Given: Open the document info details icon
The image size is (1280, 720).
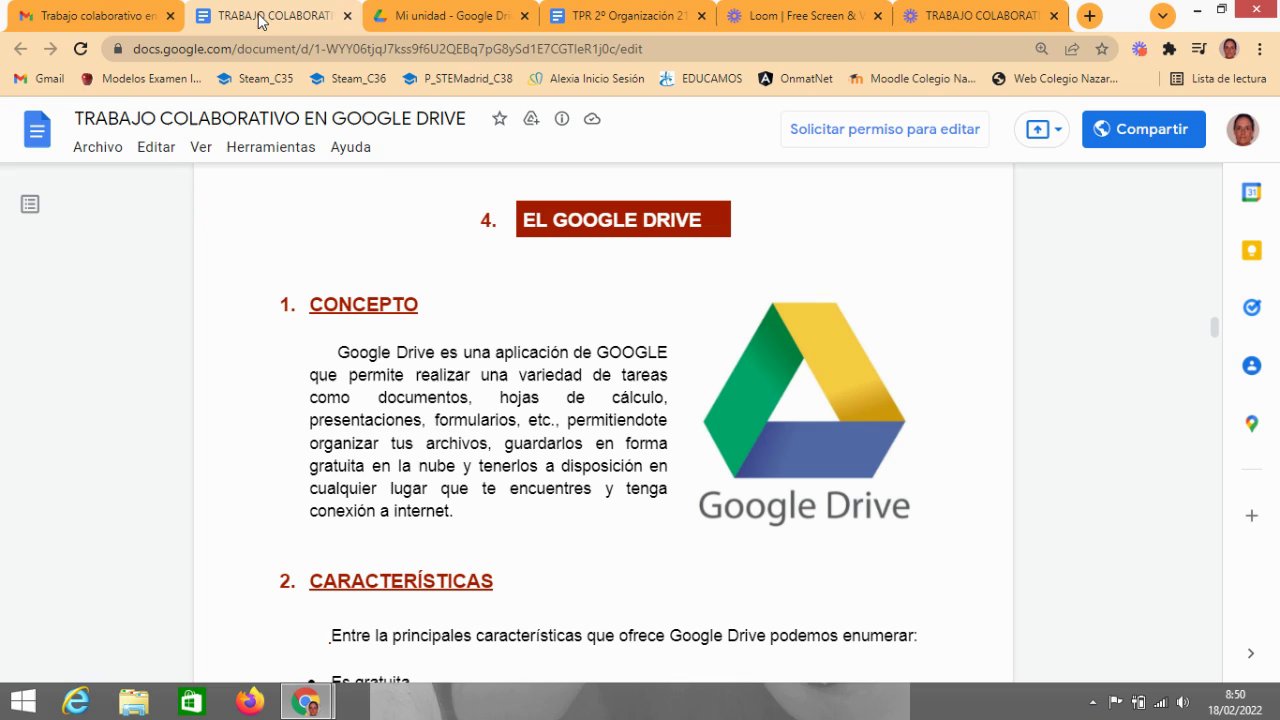Looking at the screenshot, I should 562,119.
